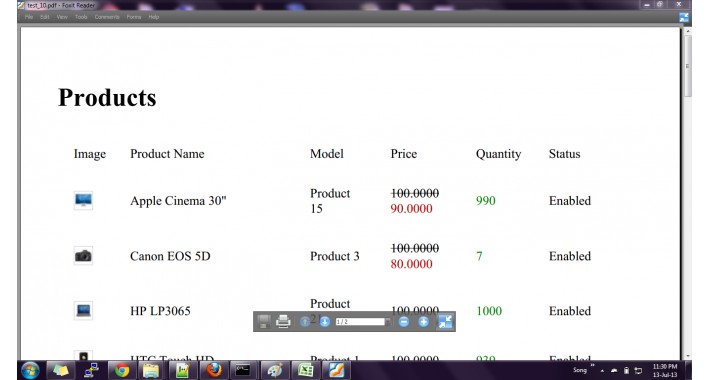Click the Canon EOS 5D camera thumbnail
710x380 pixels.
click(x=83, y=256)
